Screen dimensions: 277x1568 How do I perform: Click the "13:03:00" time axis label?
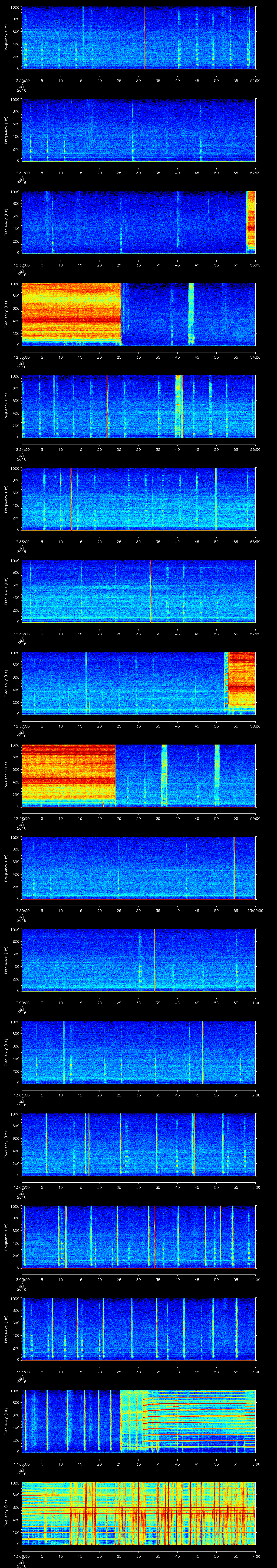pos(21,1279)
